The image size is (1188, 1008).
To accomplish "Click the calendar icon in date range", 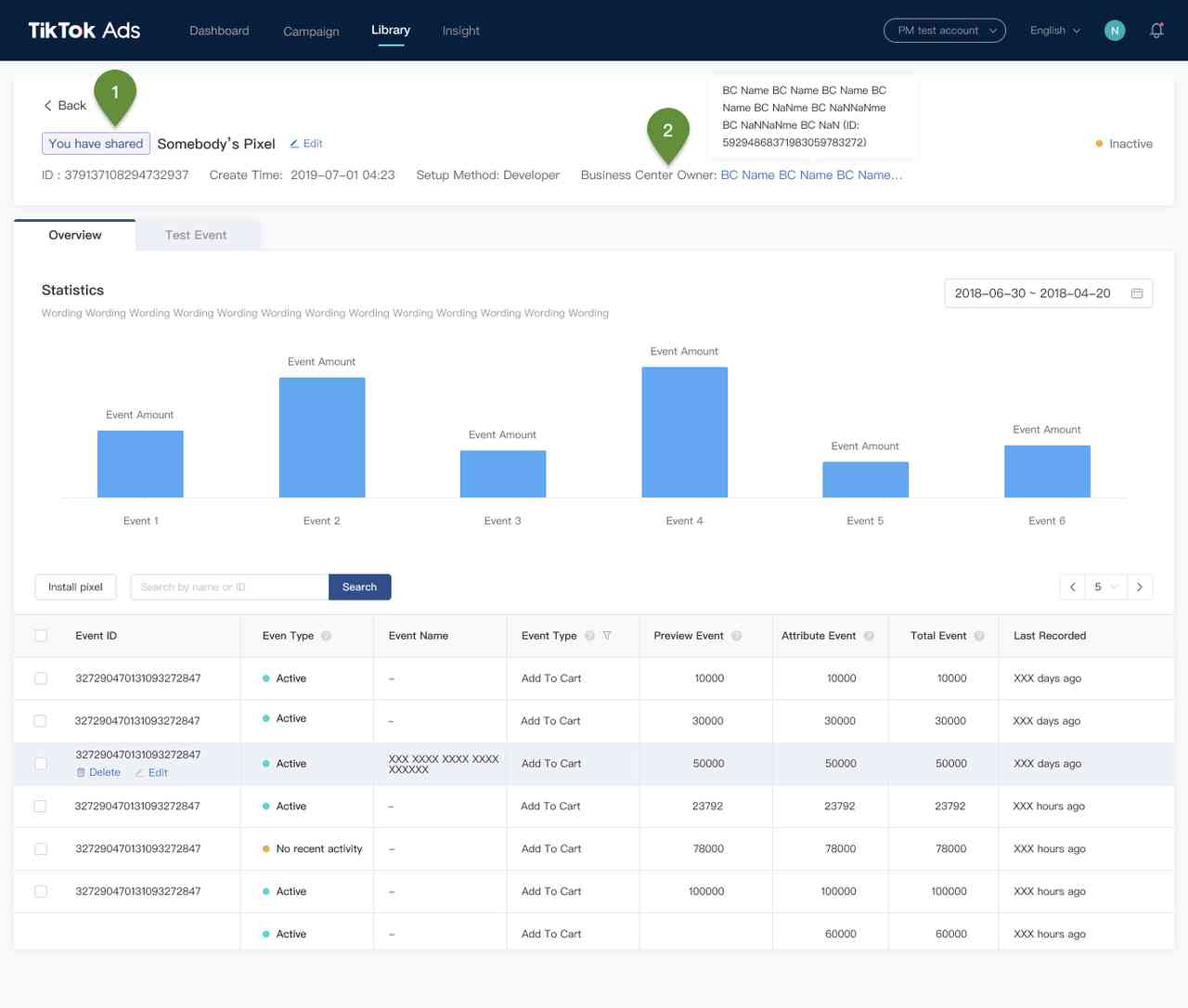I will [1137, 293].
